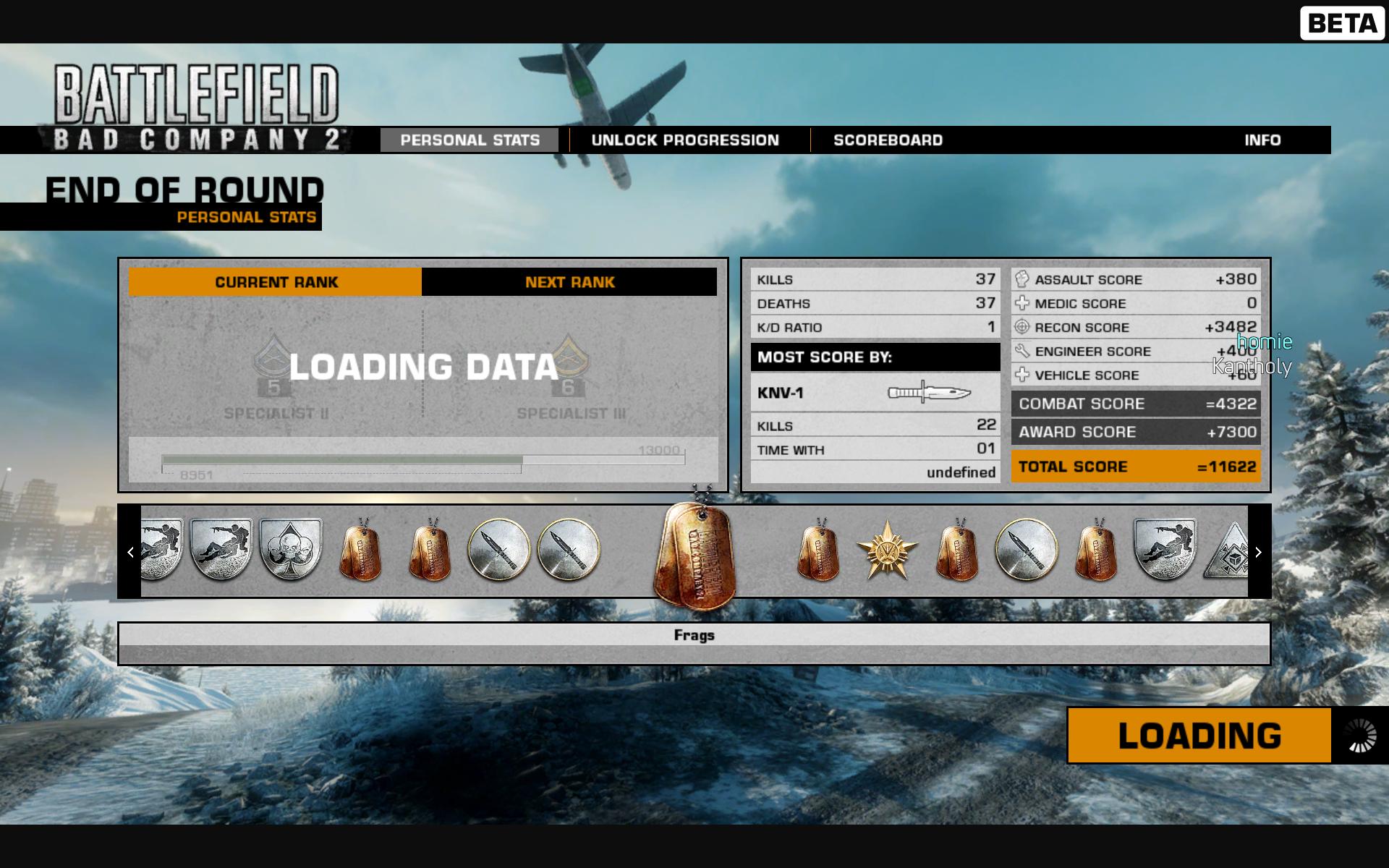Click the Engineer Score wrench icon
Viewport: 1389px width, 868px height.
pyautogui.click(x=1021, y=351)
